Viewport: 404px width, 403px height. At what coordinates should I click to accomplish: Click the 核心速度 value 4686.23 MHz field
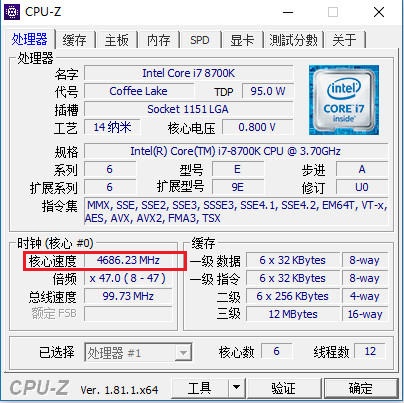(x=128, y=260)
